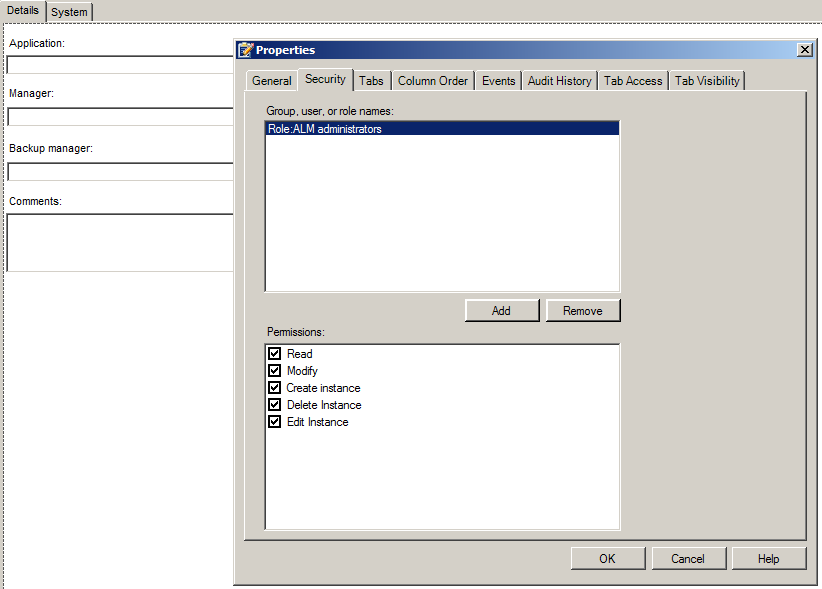Open the General tab
The image size is (822, 589).
point(272,80)
